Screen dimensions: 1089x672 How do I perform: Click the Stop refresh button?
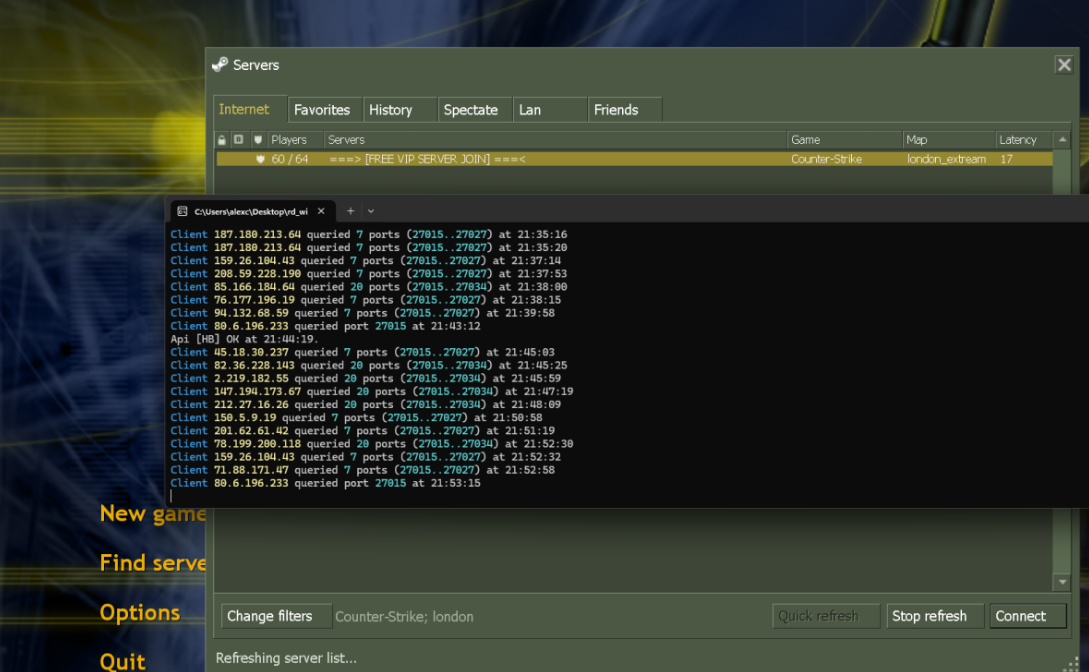935,616
